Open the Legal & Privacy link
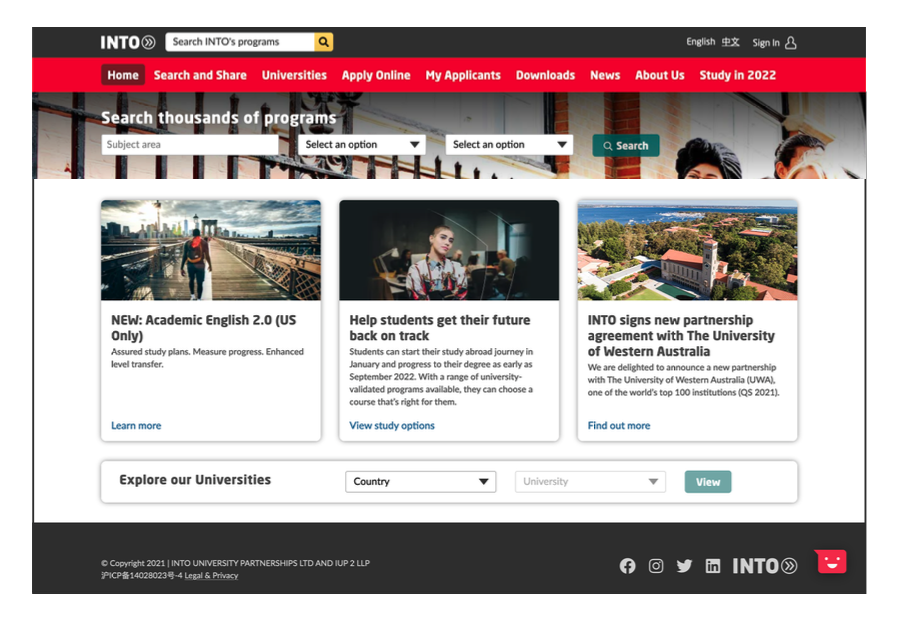 point(211,576)
